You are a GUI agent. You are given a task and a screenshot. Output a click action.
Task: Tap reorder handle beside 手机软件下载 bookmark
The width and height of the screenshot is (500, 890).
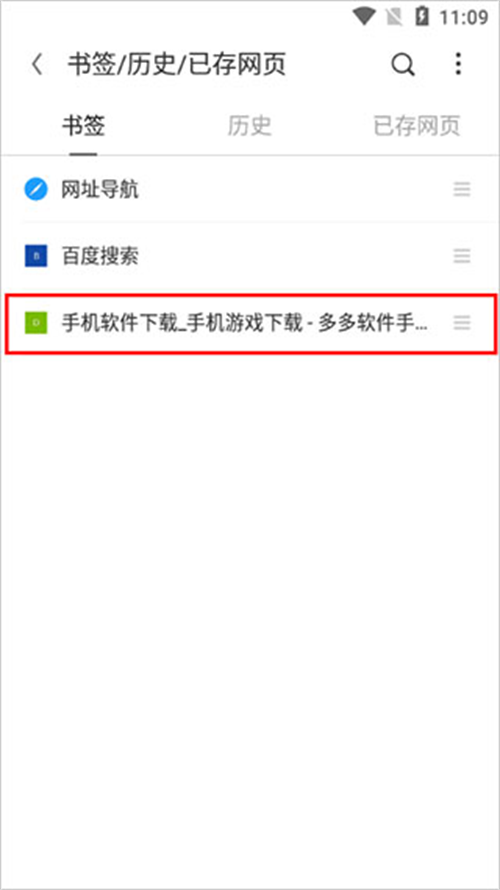(x=462, y=324)
